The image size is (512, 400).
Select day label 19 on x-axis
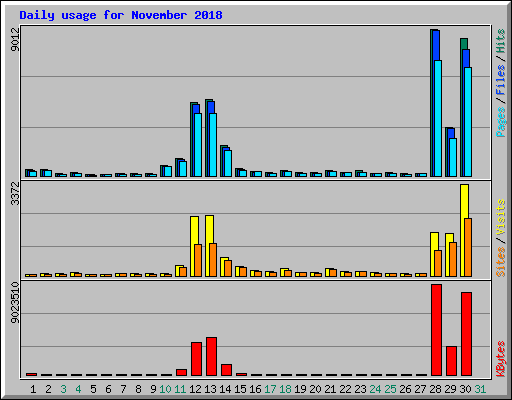(x=300, y=389)
